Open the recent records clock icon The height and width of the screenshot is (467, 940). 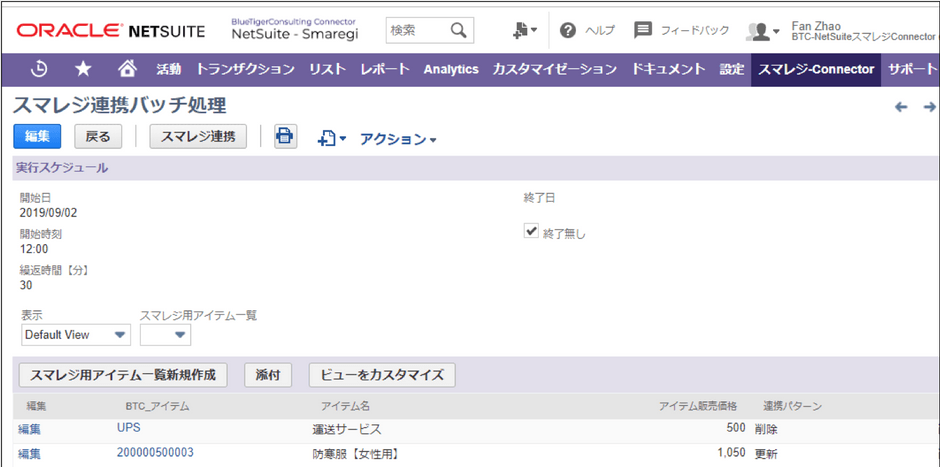pyautogui.click(x=40, y=70)
